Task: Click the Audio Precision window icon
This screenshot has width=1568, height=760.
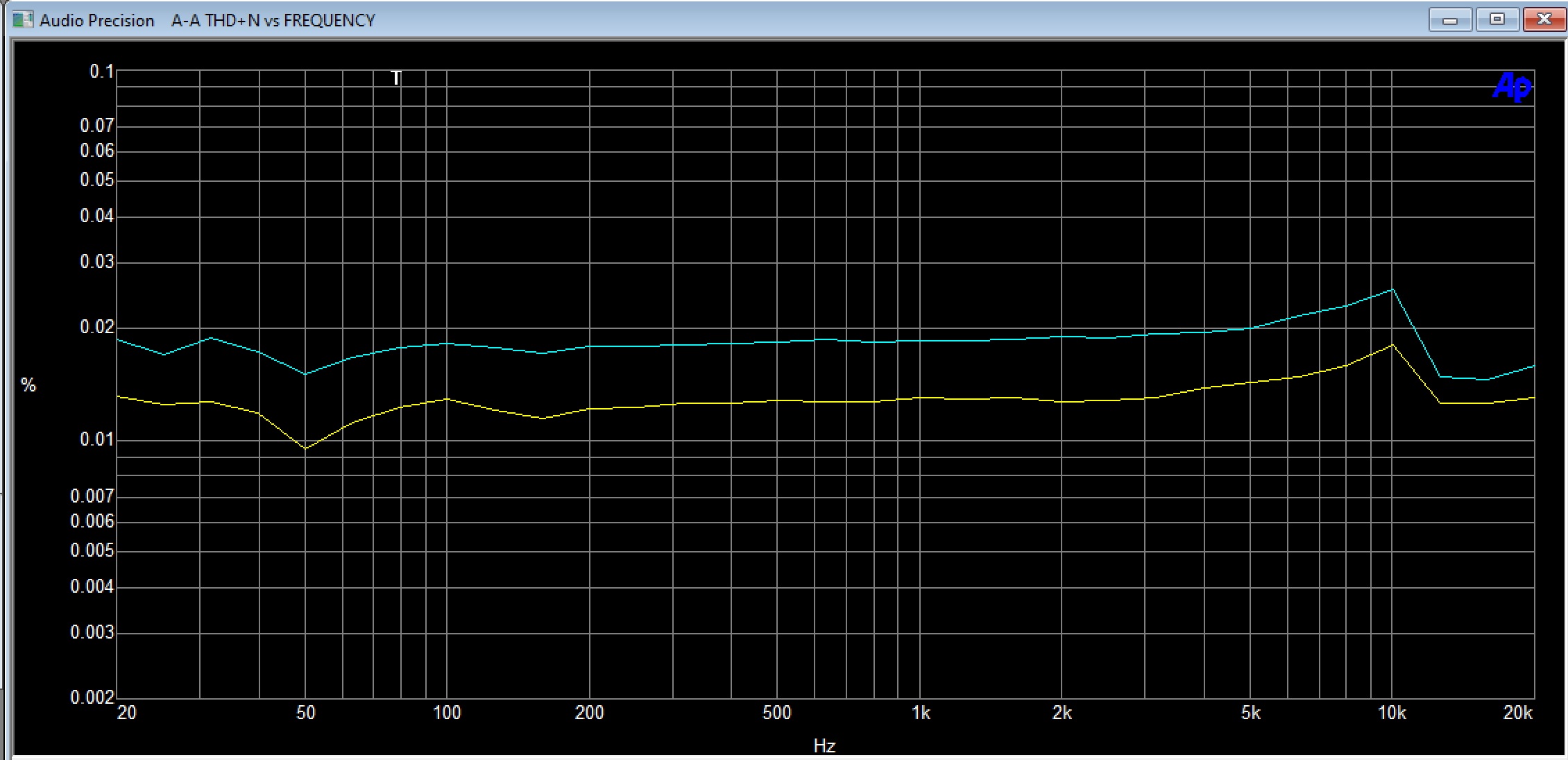Action: pos(23,19)
